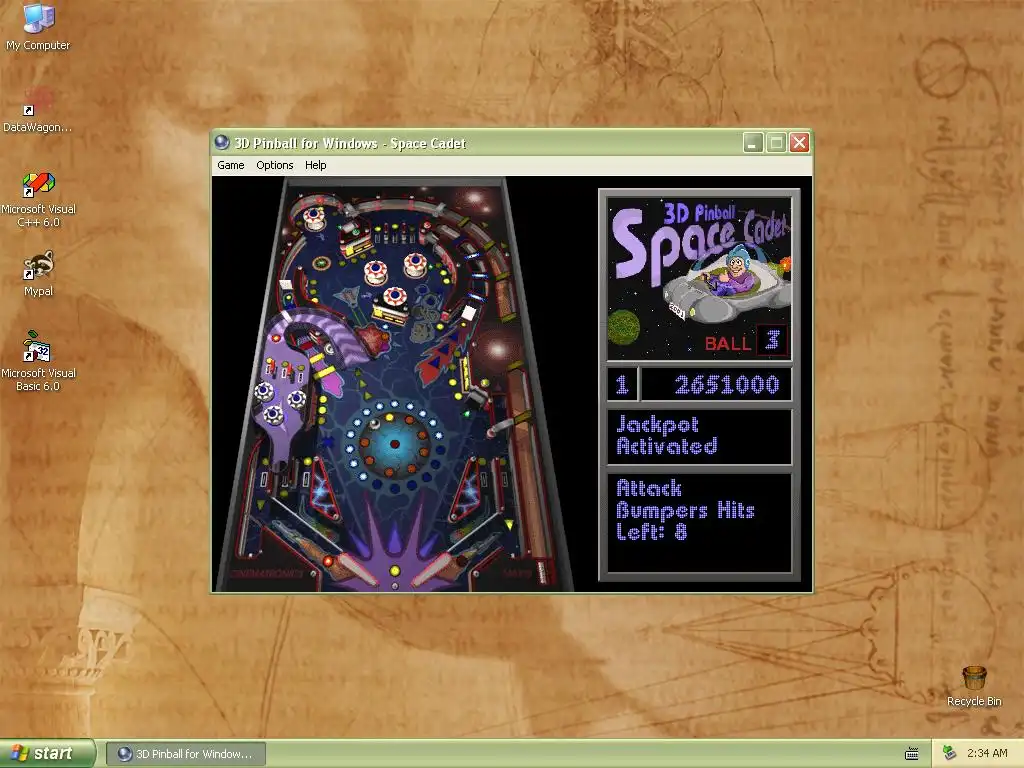Click the pinball icon in title bar

[222, 142]
